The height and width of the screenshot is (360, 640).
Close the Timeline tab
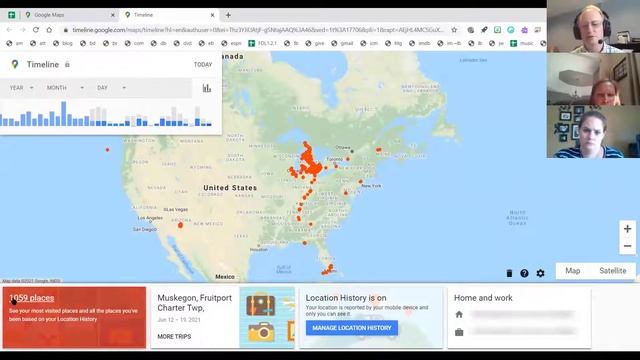coord(212,15)
